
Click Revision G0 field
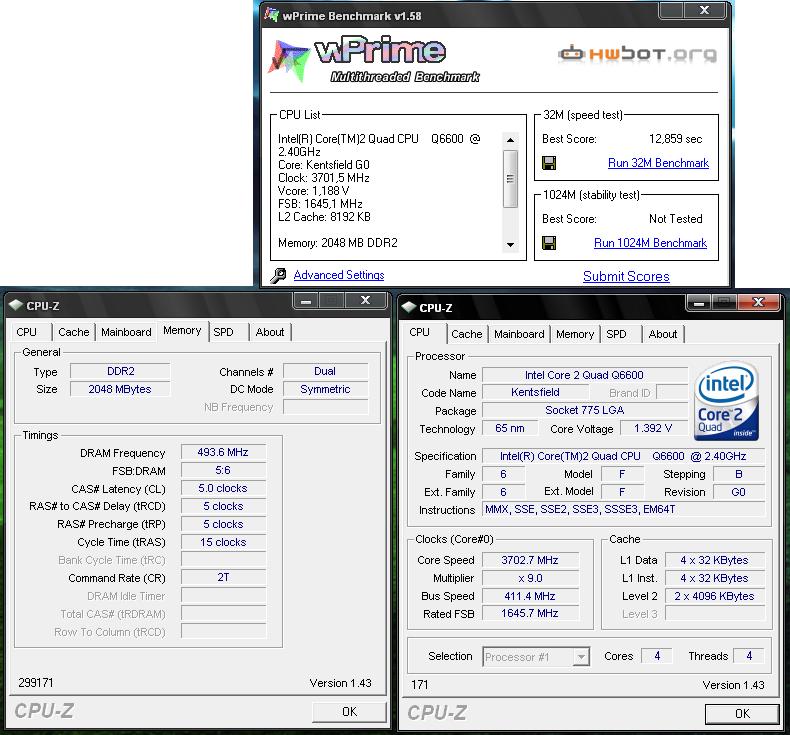(739, 492)
